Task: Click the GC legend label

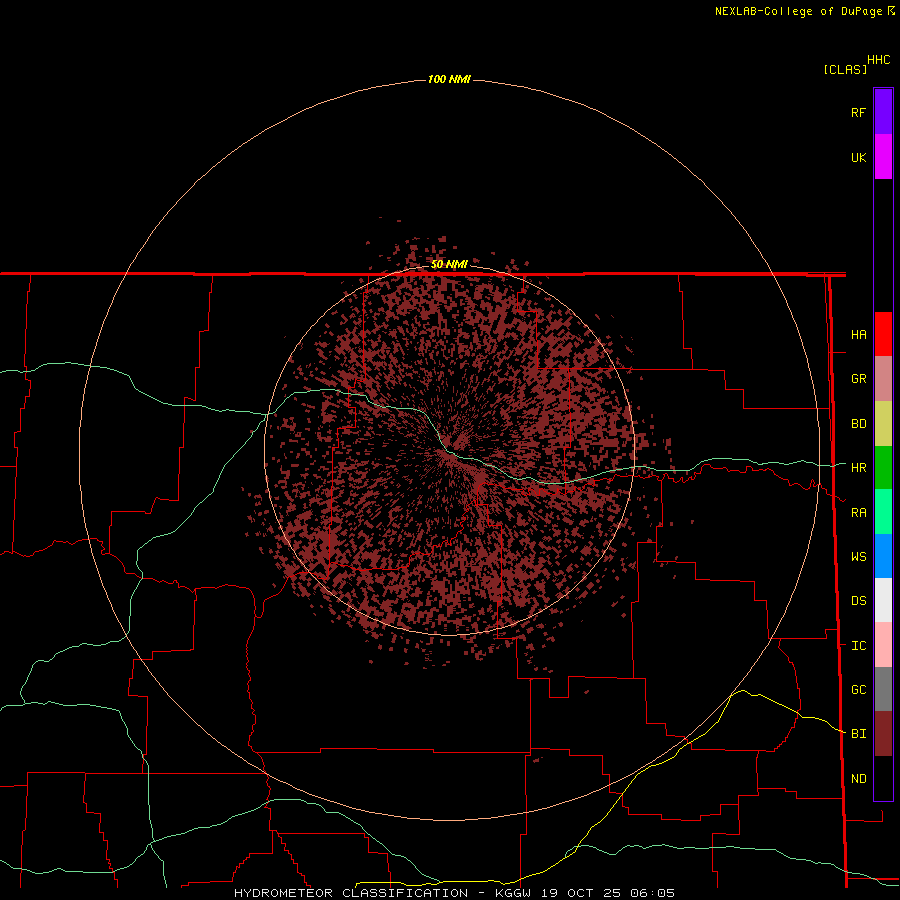Action: [858, 689]
